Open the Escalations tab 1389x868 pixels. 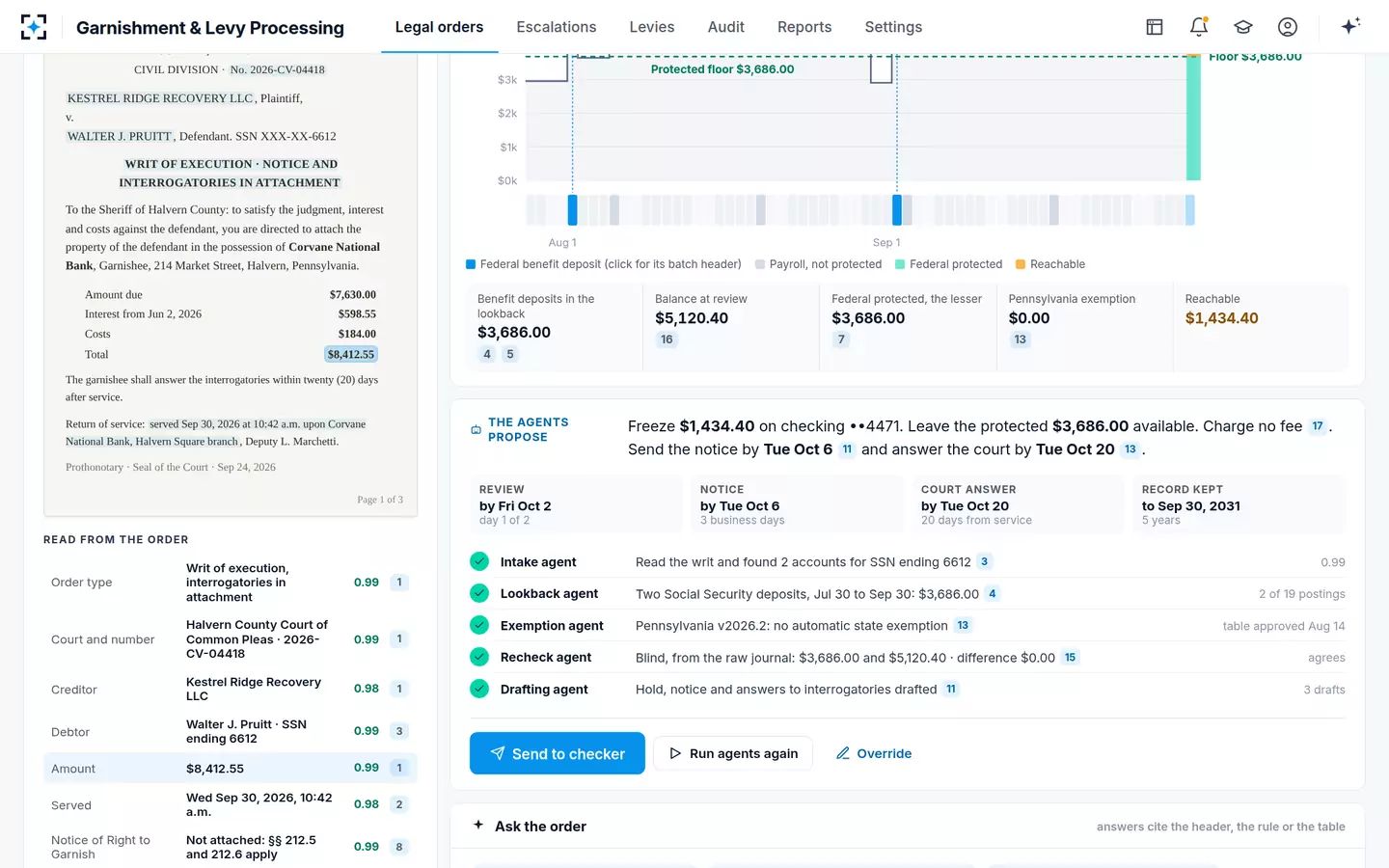coord(557,27)
